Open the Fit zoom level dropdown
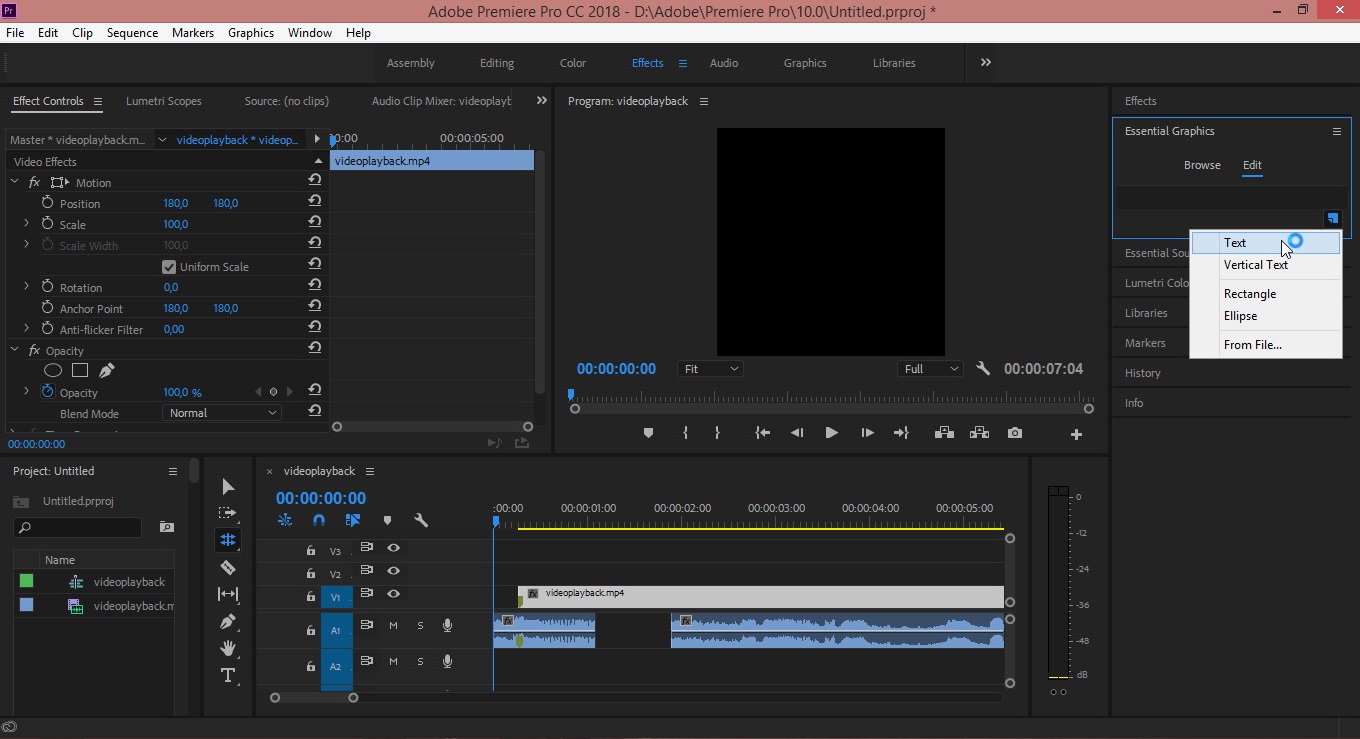The image size is (1360, 739). 711,369
